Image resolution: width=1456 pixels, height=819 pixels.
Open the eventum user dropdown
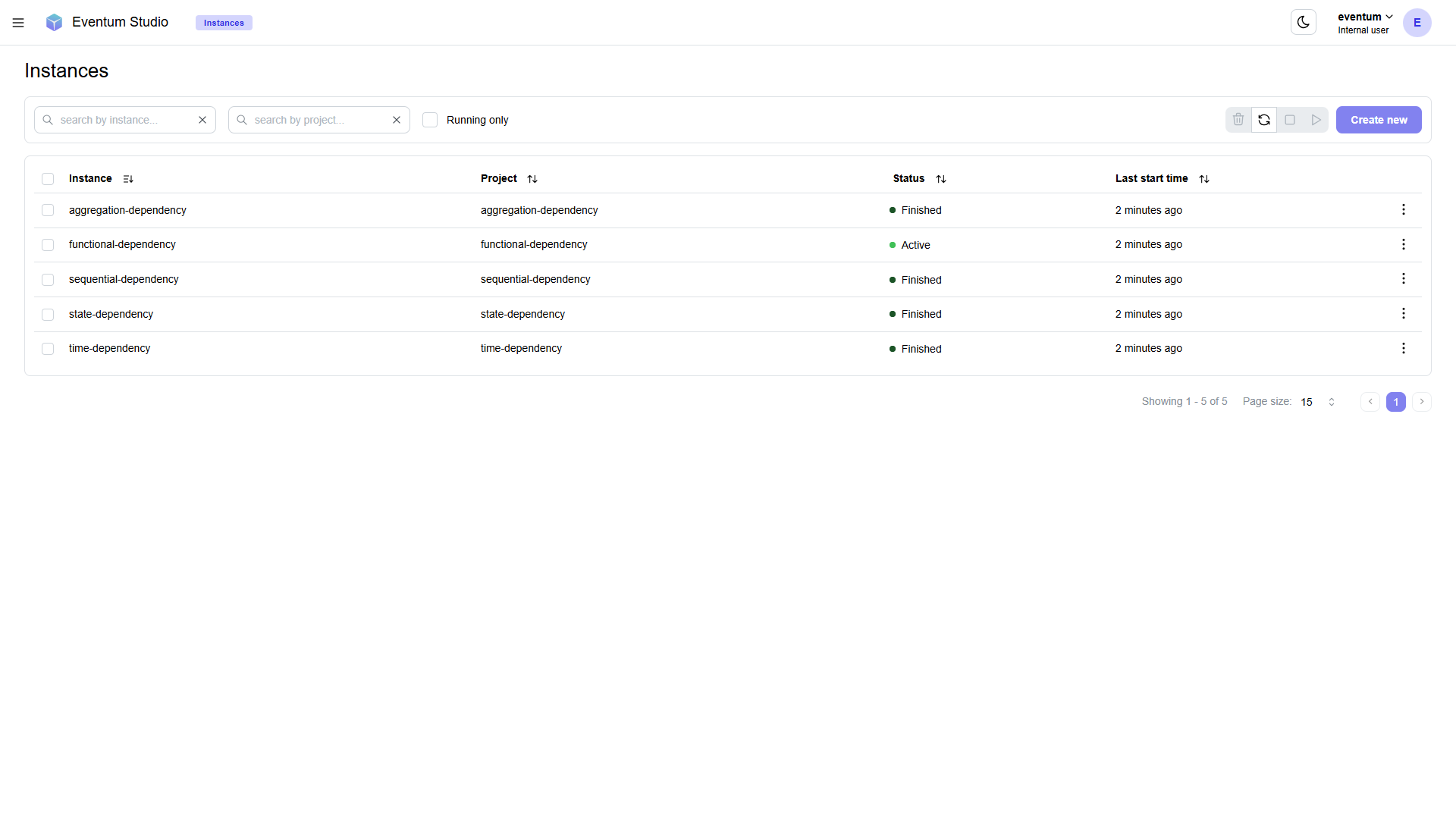1363,17
